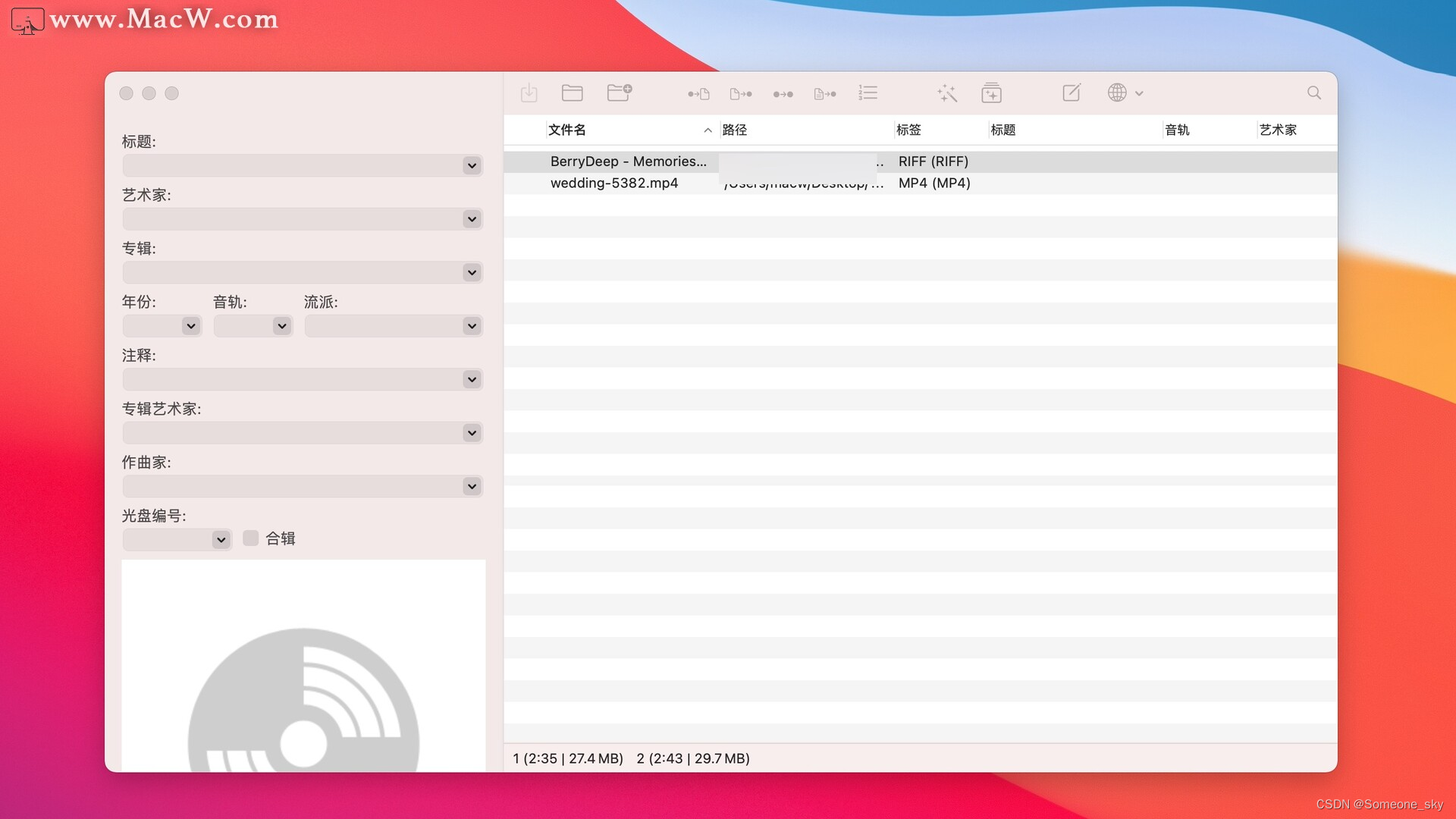The height and width of the screenshot is (819, 1456).
Task: Open the 标题 field dropdown arrow
Action: pos(472,165)
